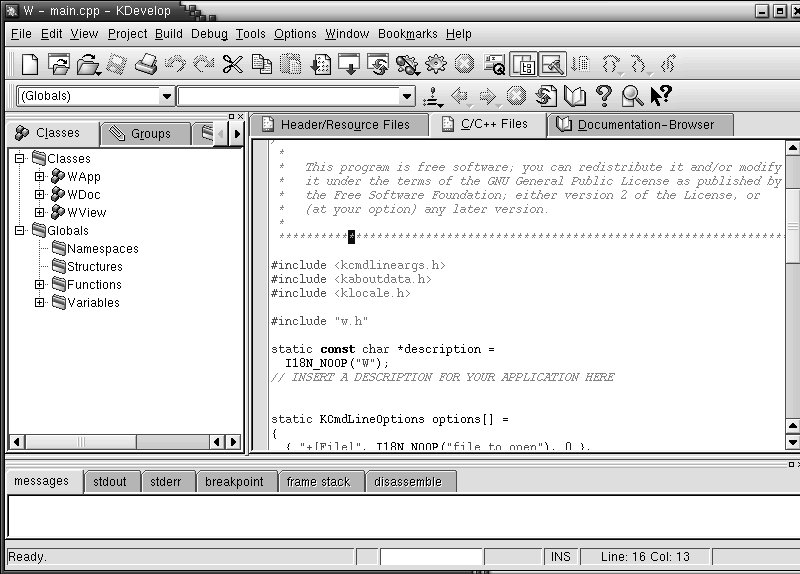Click the Copy icon in toolbar
This screenshot has height=574, width=800.
click(262, 65)
